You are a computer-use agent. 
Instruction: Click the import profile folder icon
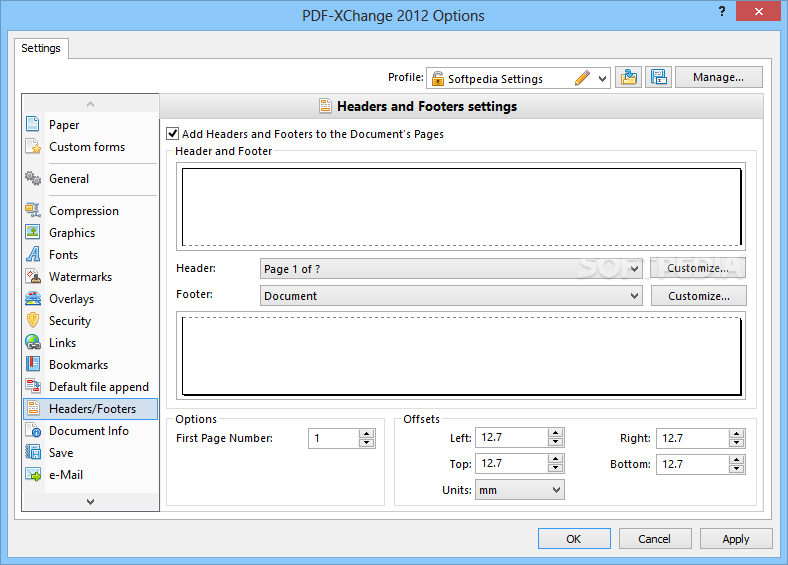point(628,77)
